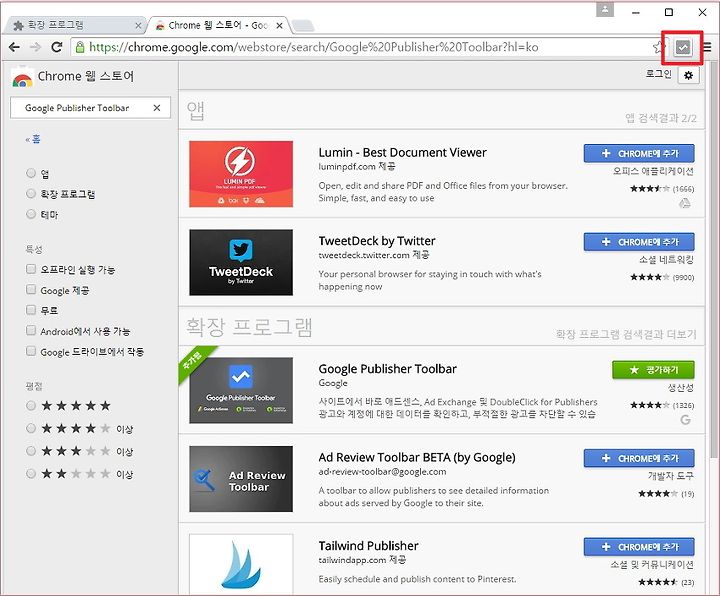The width and height of the screenshot is (720, 596).
Task: Click Publisher Toolbar's star rating (1326)
Action: (662, 405)
